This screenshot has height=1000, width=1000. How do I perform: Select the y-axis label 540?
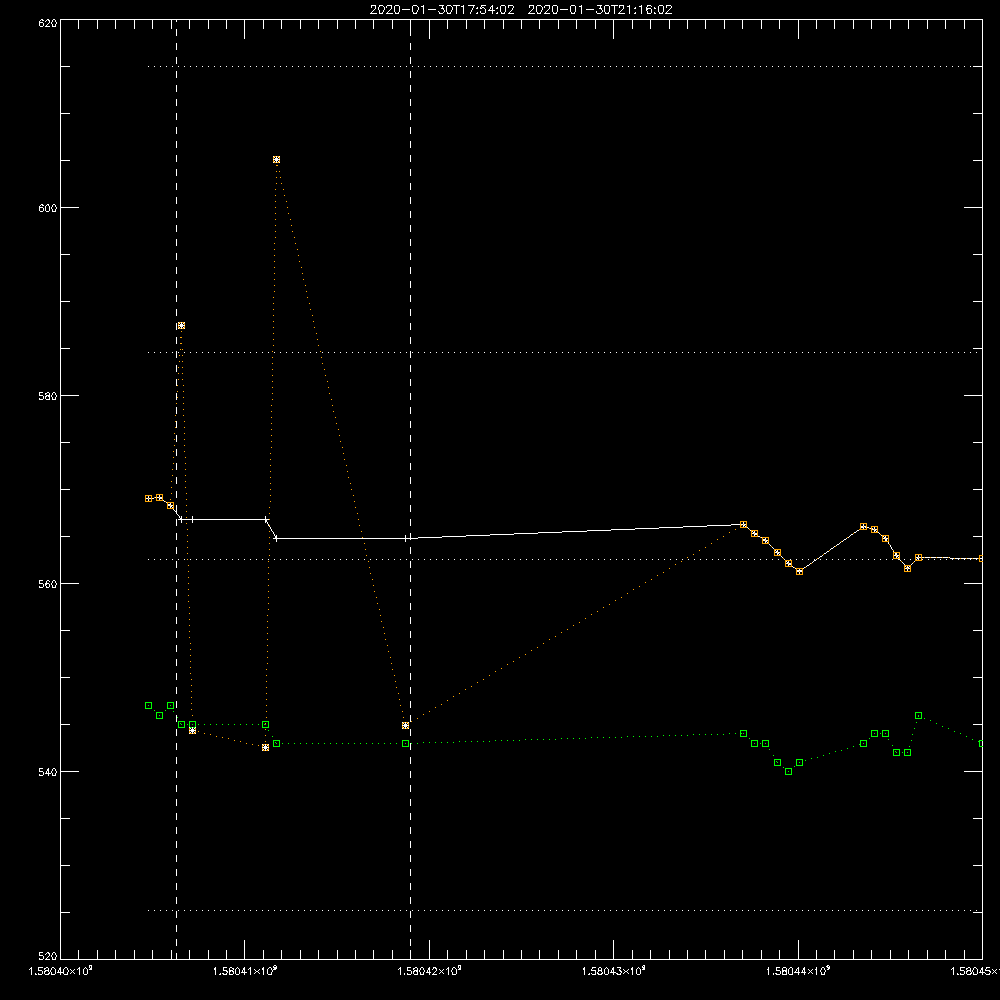49,772
